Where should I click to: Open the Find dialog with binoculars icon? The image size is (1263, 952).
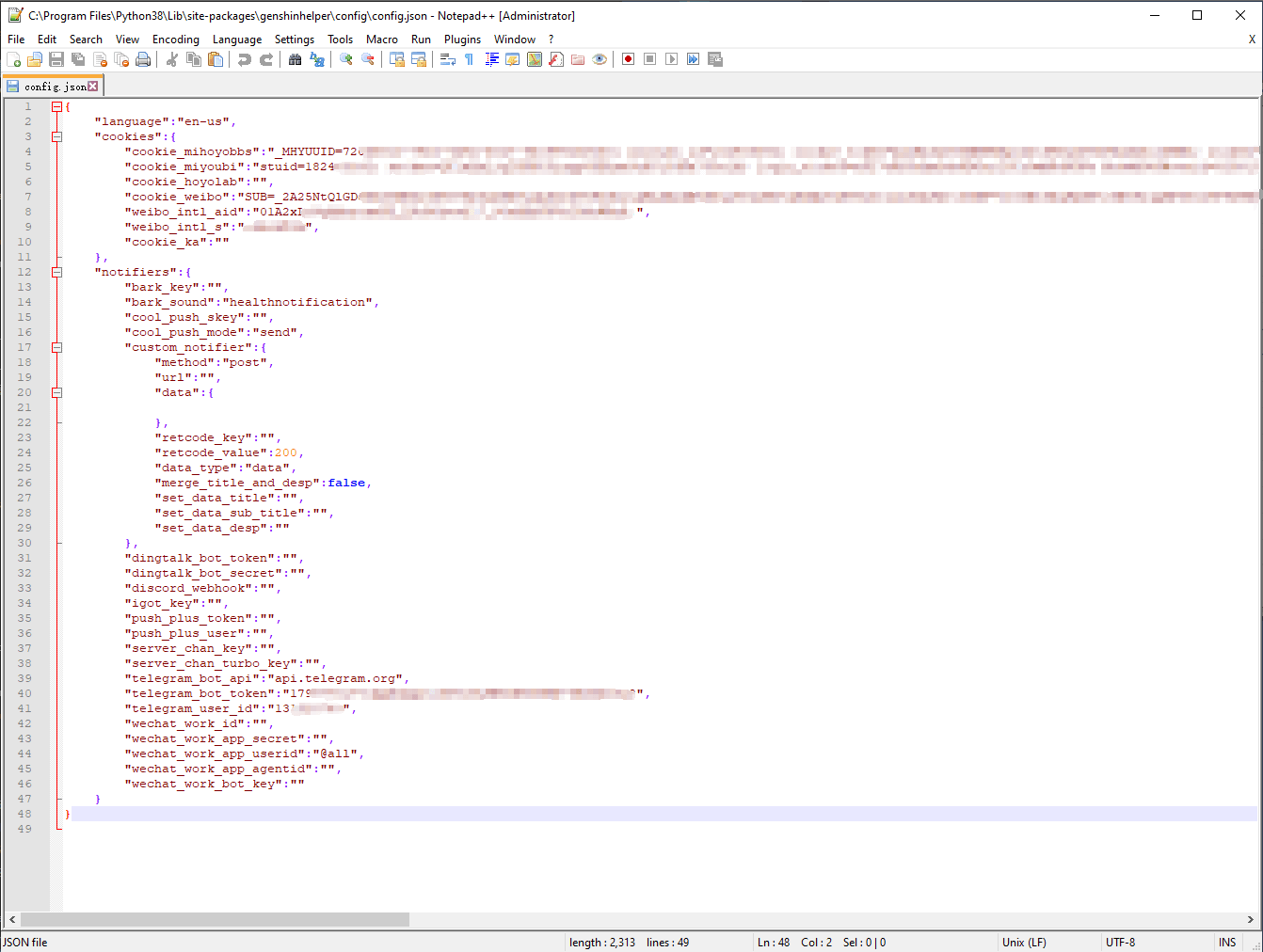coord(295,59)
